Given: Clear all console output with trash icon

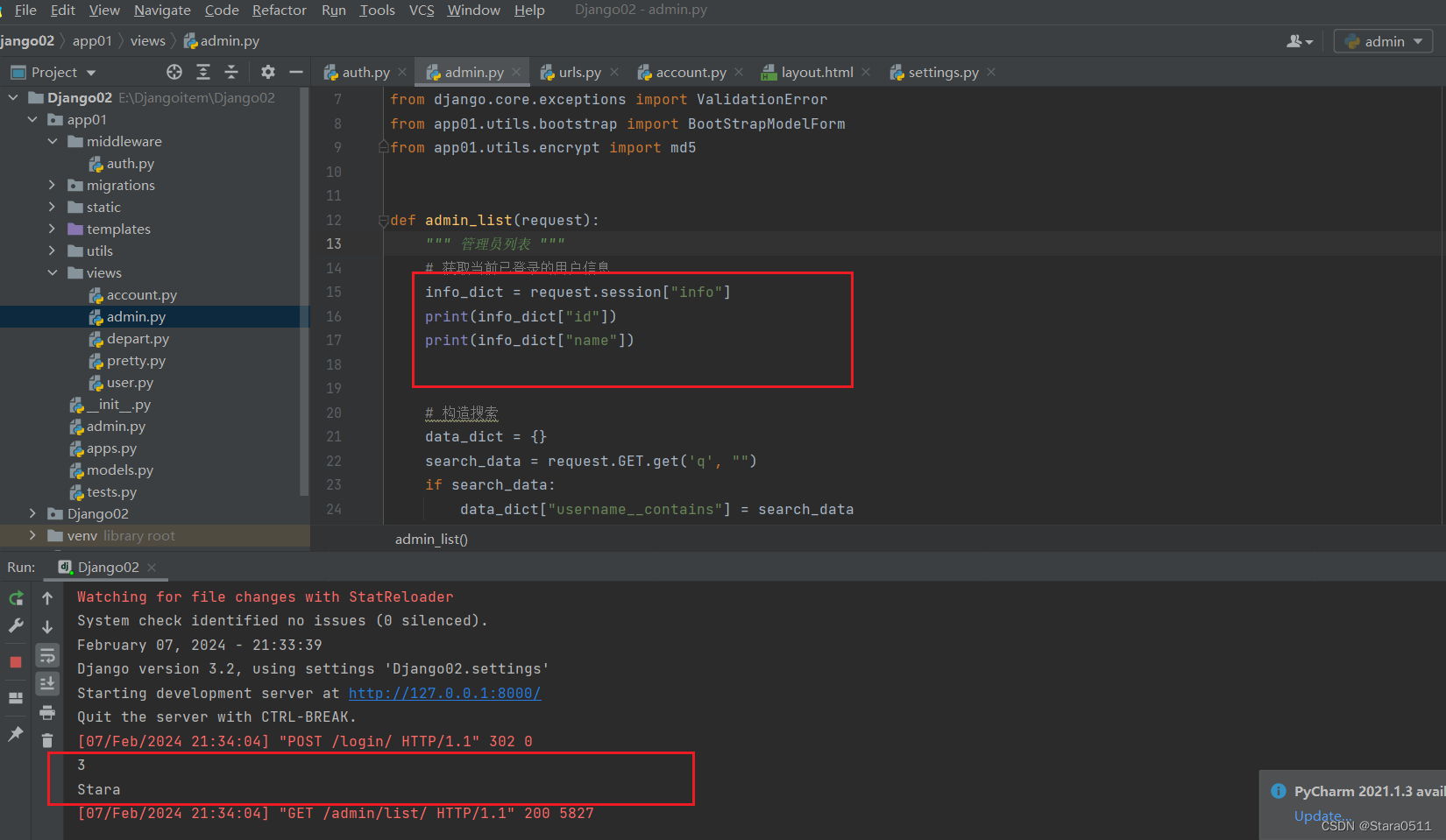Looking at the screenshot, I should pyautogui.click(x=47, y=741).
